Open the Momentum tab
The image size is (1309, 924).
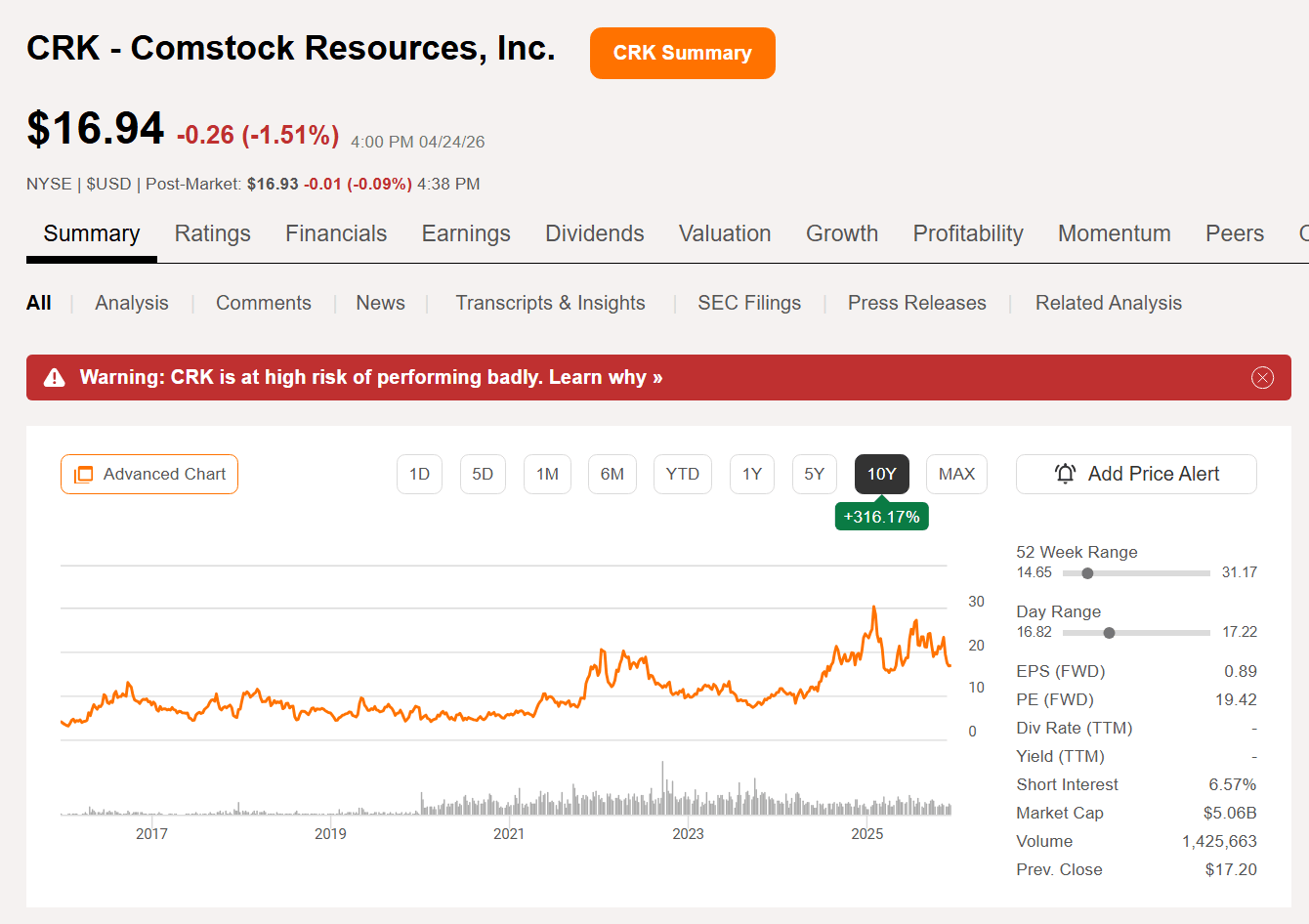pos(1115,233)
